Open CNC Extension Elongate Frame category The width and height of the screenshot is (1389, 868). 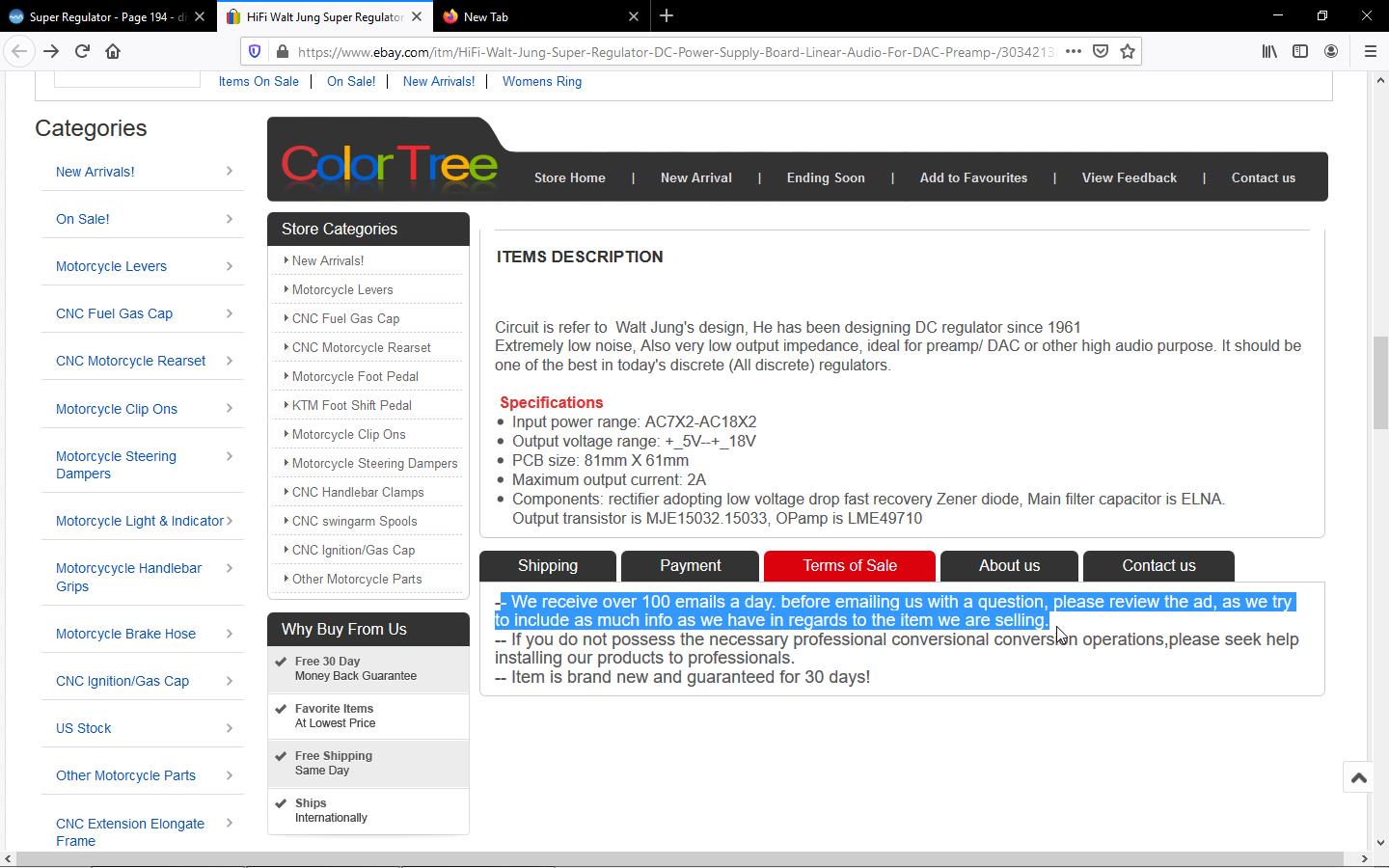[130, 832]
